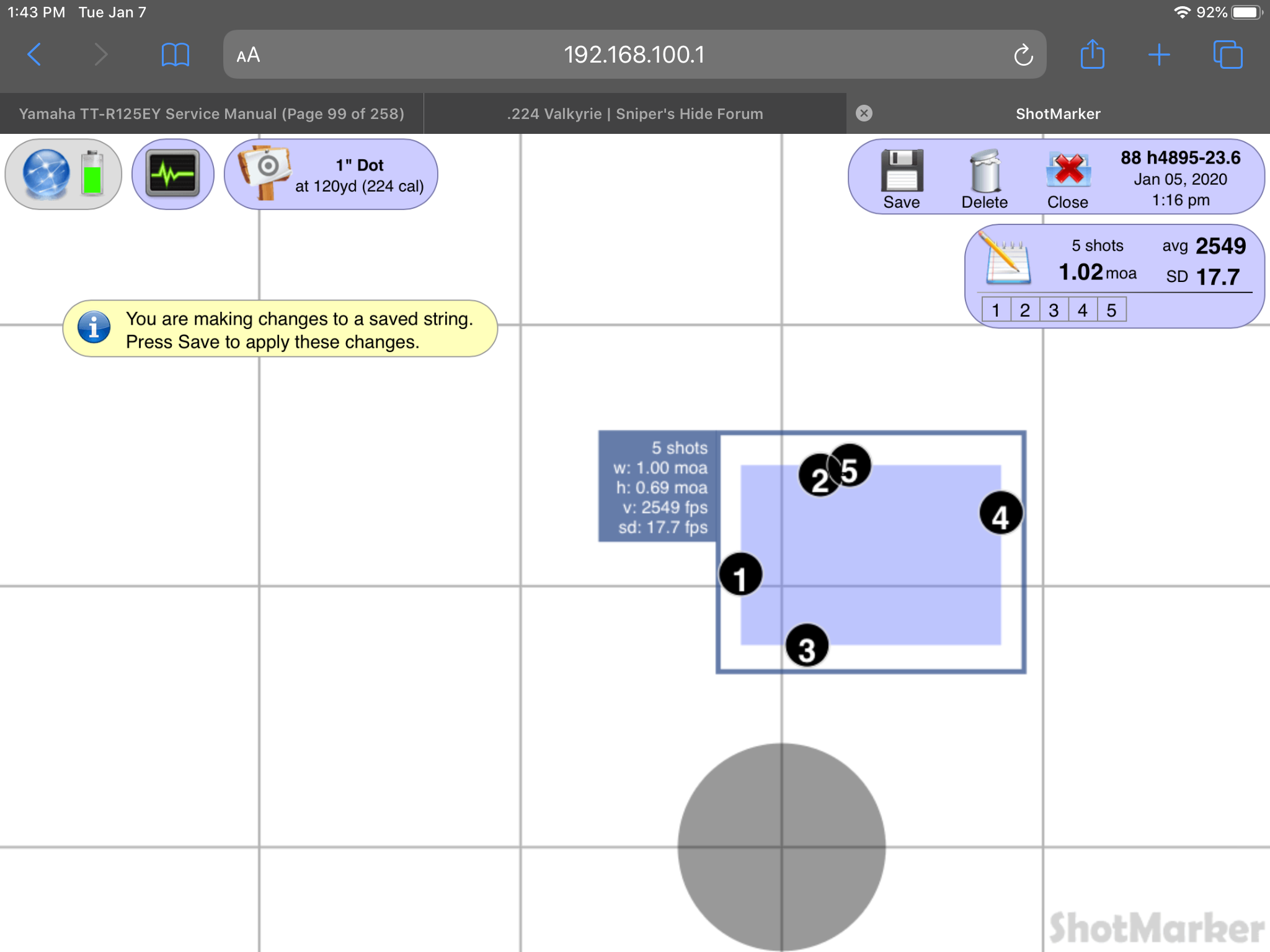
Task: Click the trash can Delete icon
Action: (x=984, y=171)
